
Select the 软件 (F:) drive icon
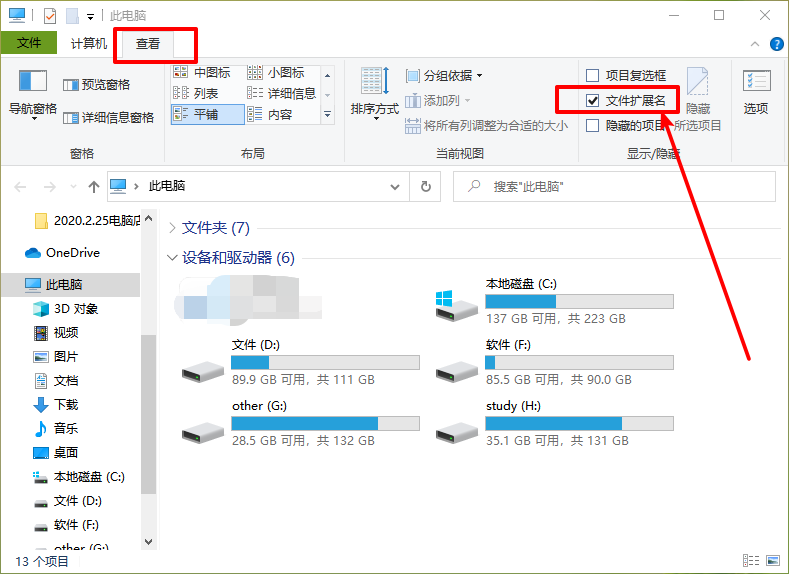coord(456,372)
